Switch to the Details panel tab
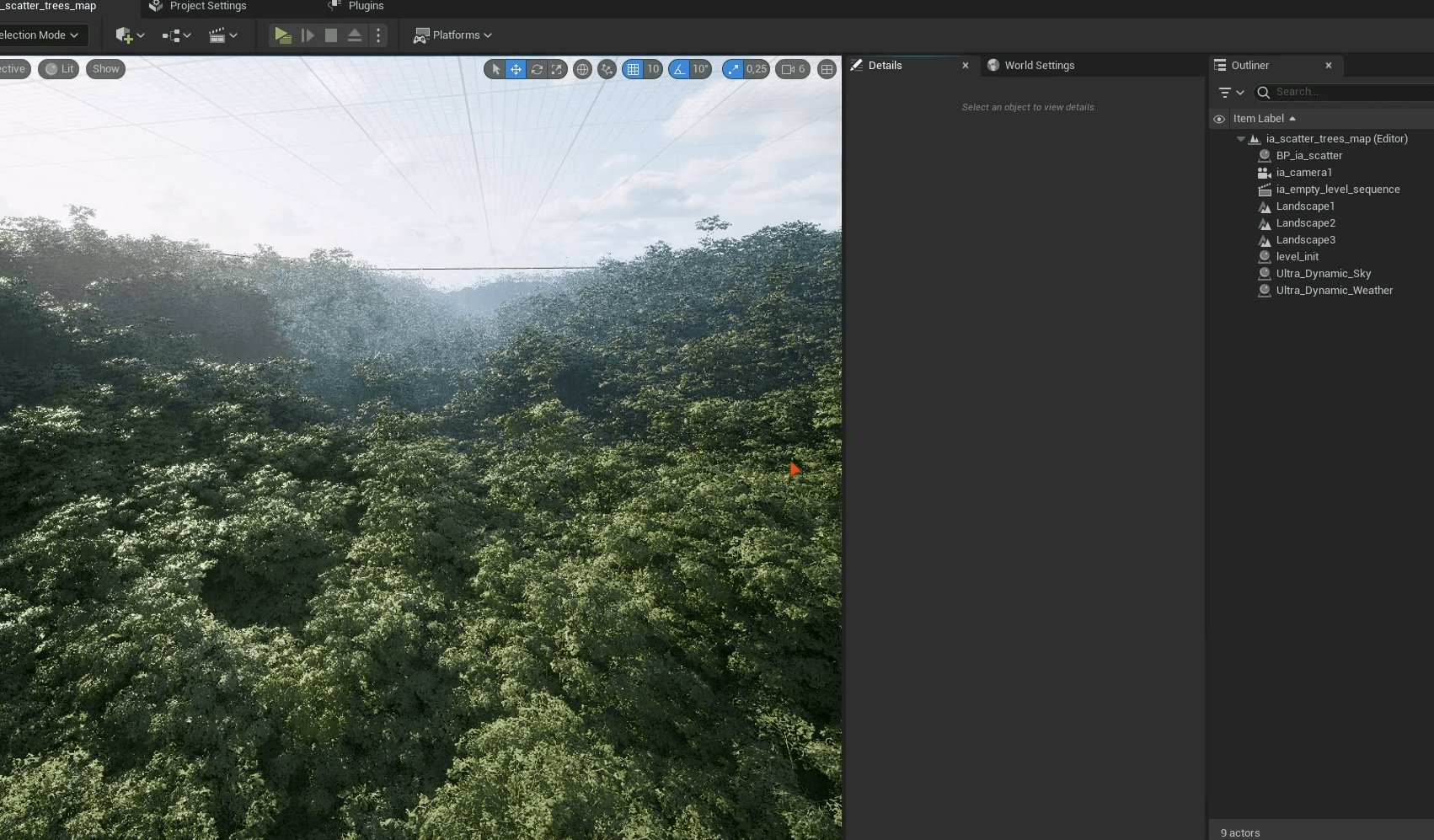This screenshot has width=1434, height=840. pos(885,66)
